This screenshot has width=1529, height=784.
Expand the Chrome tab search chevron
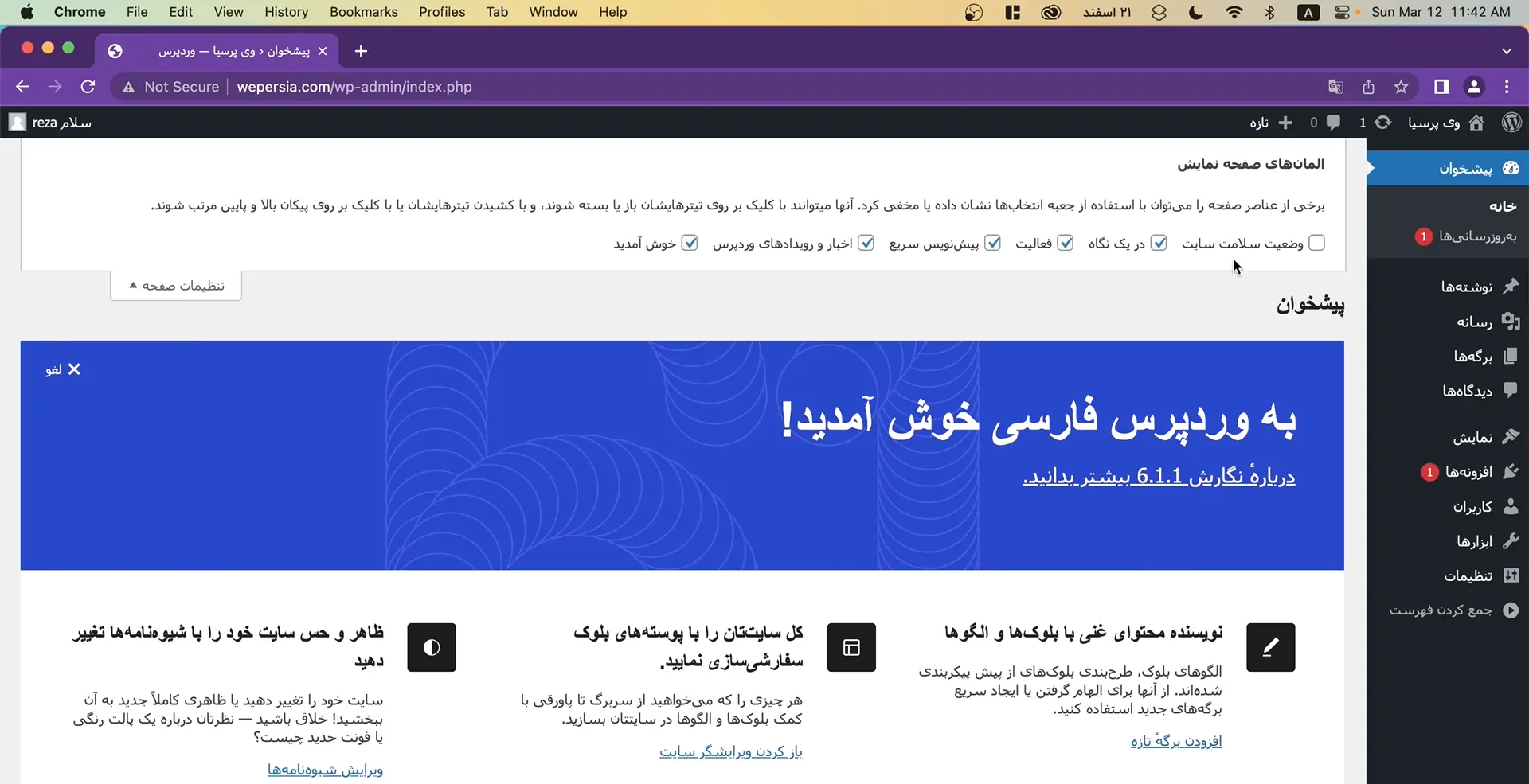[1507, 51]
